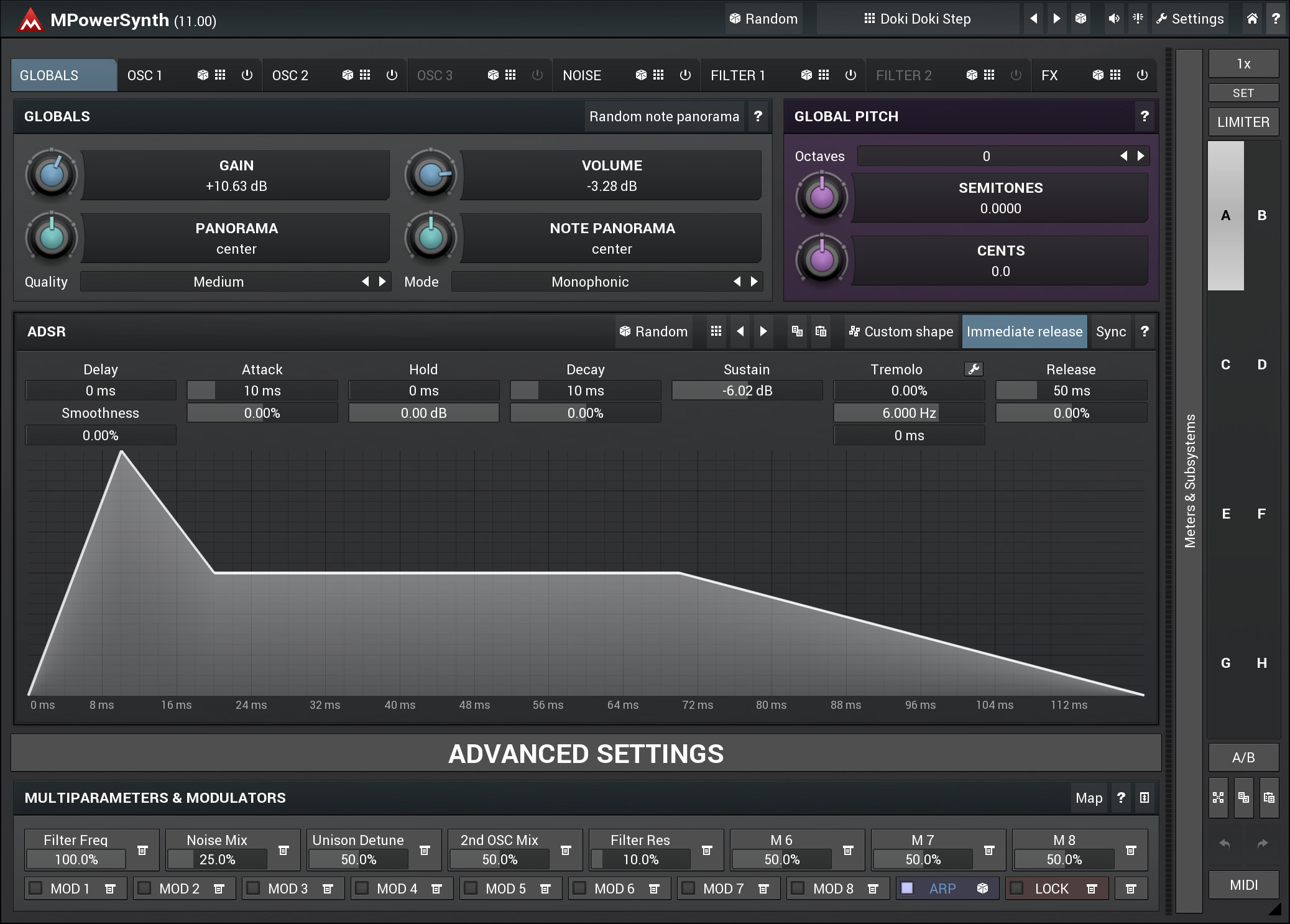Toggle OSC 2 power button

pos(392,75)
